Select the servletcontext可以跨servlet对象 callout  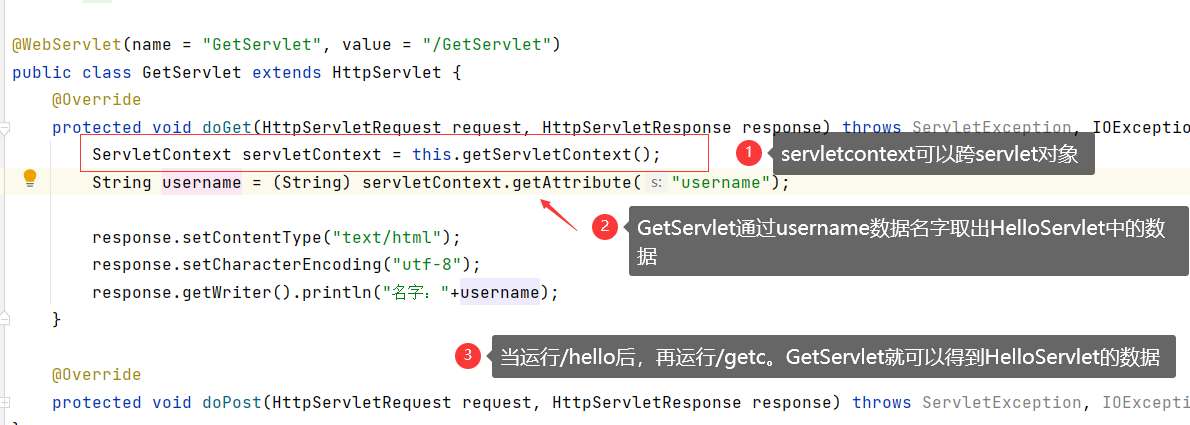[933, 154]
